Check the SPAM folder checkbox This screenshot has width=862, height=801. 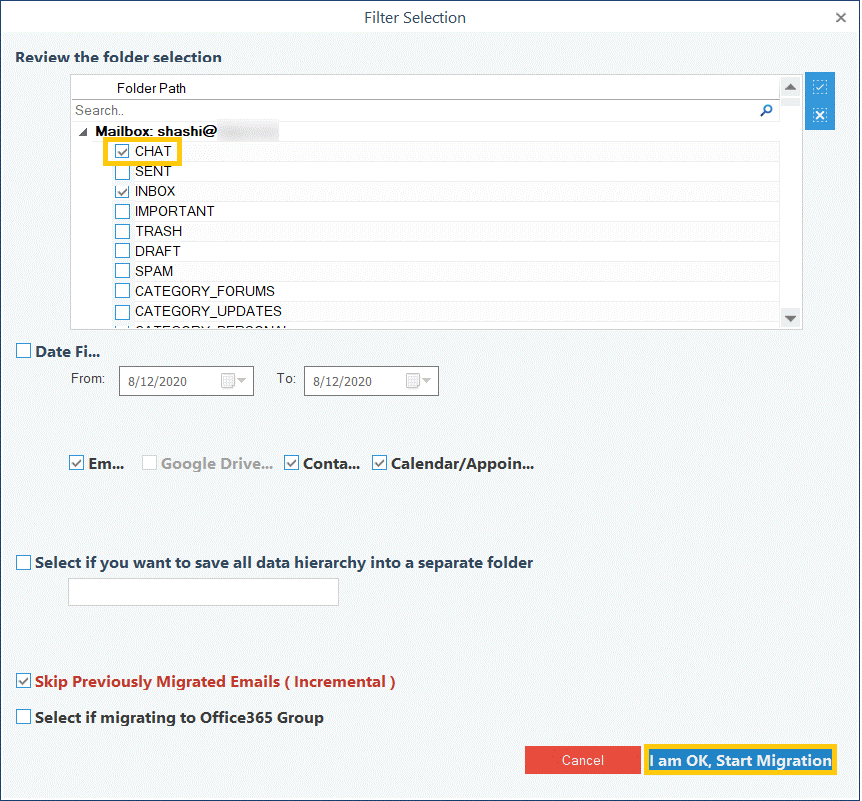click(122, 271)
